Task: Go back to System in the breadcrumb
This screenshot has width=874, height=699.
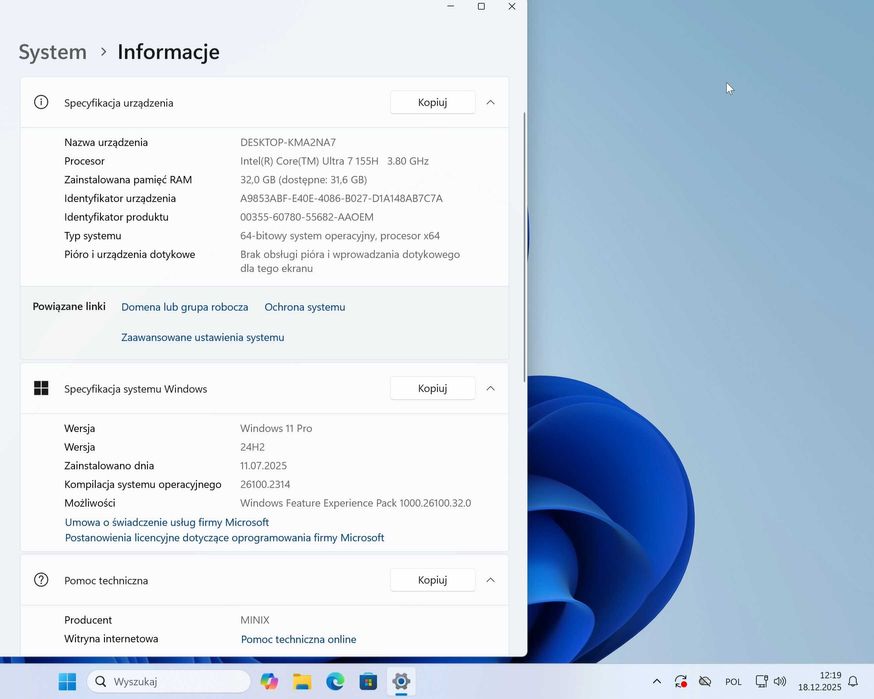Action: (x=53, y=52)
